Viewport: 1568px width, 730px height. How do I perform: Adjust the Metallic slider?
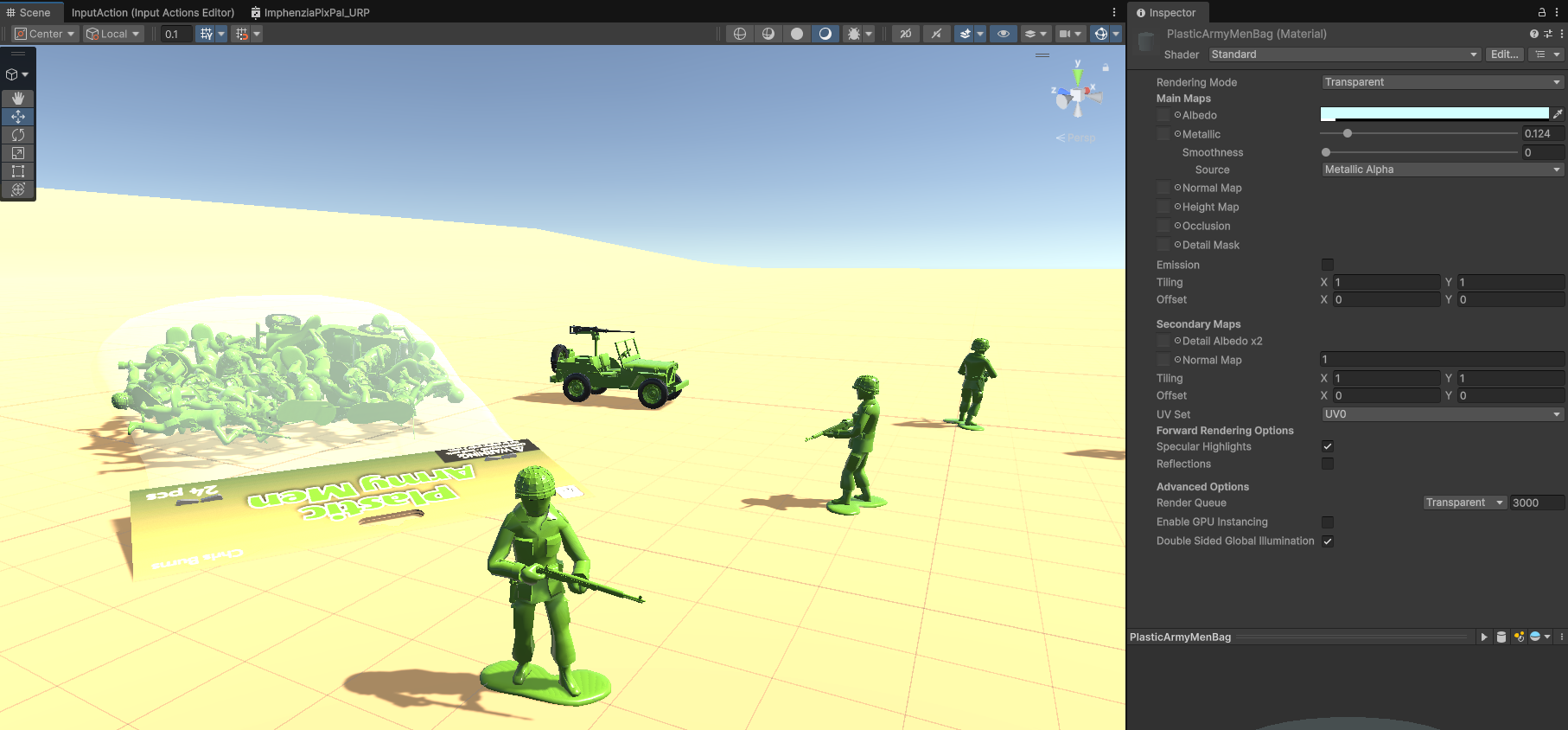1418,133
